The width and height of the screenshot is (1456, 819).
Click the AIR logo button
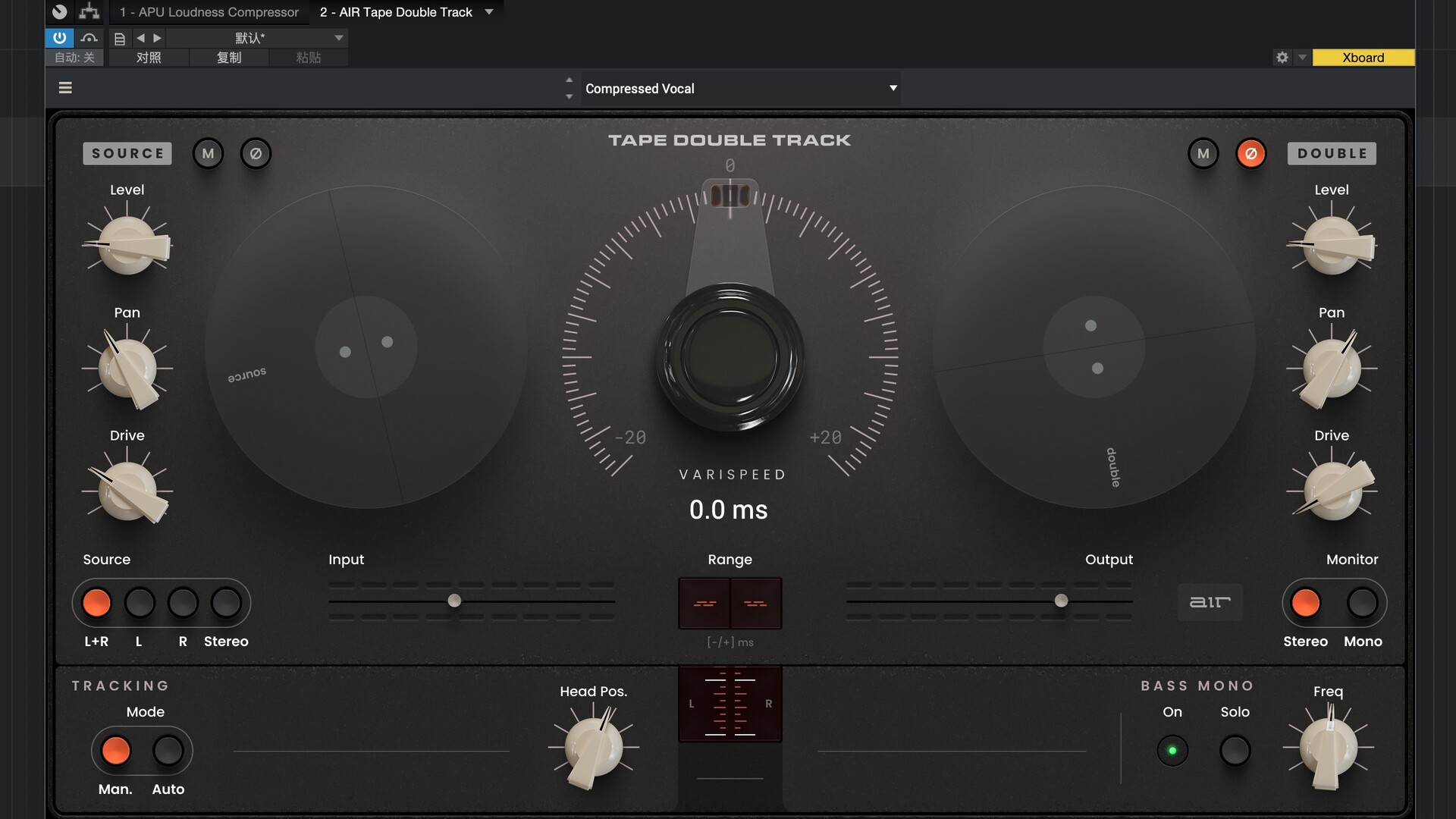click(x=1210, y=602)
